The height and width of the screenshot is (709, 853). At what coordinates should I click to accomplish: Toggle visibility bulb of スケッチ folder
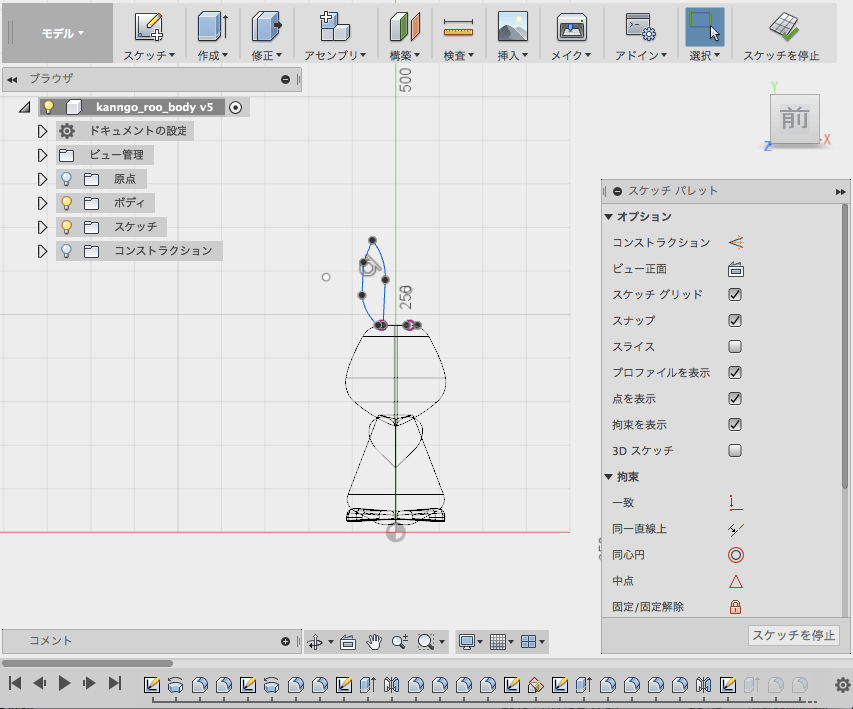(x=66, y=227)
